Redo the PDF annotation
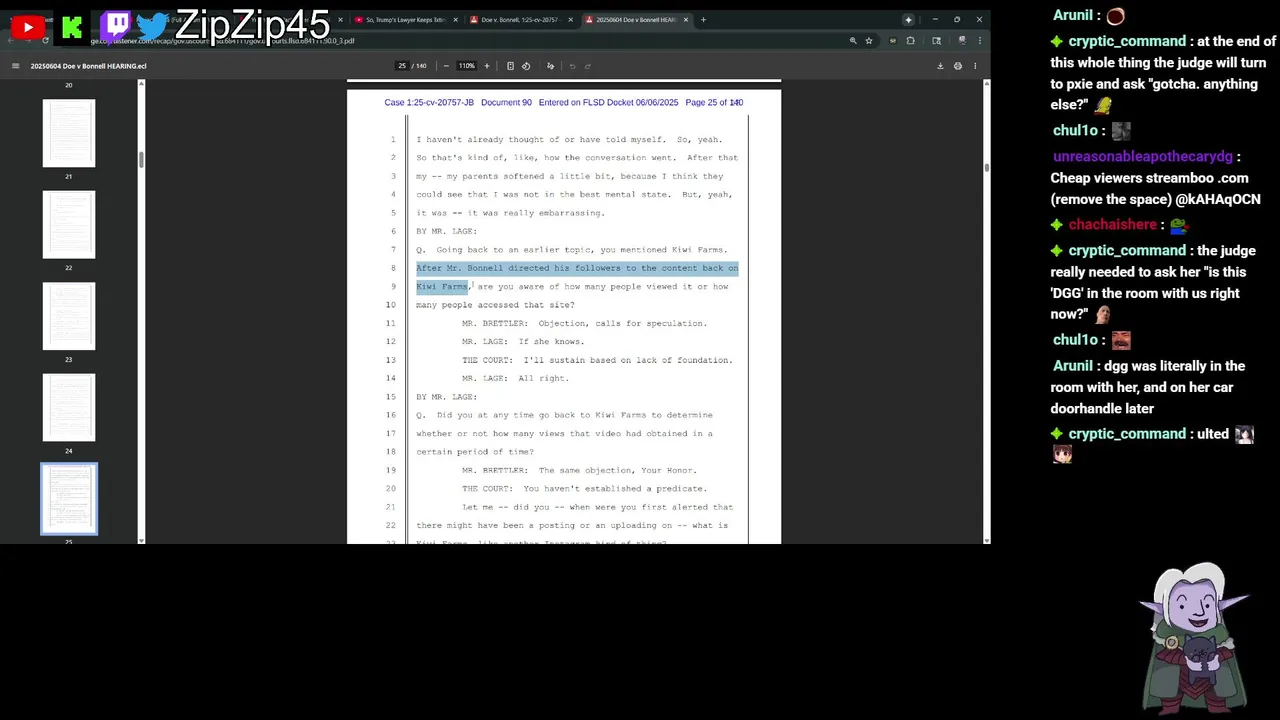This screenshot has width=1280, height=720. pyautogui.click(x=588, y=66)
